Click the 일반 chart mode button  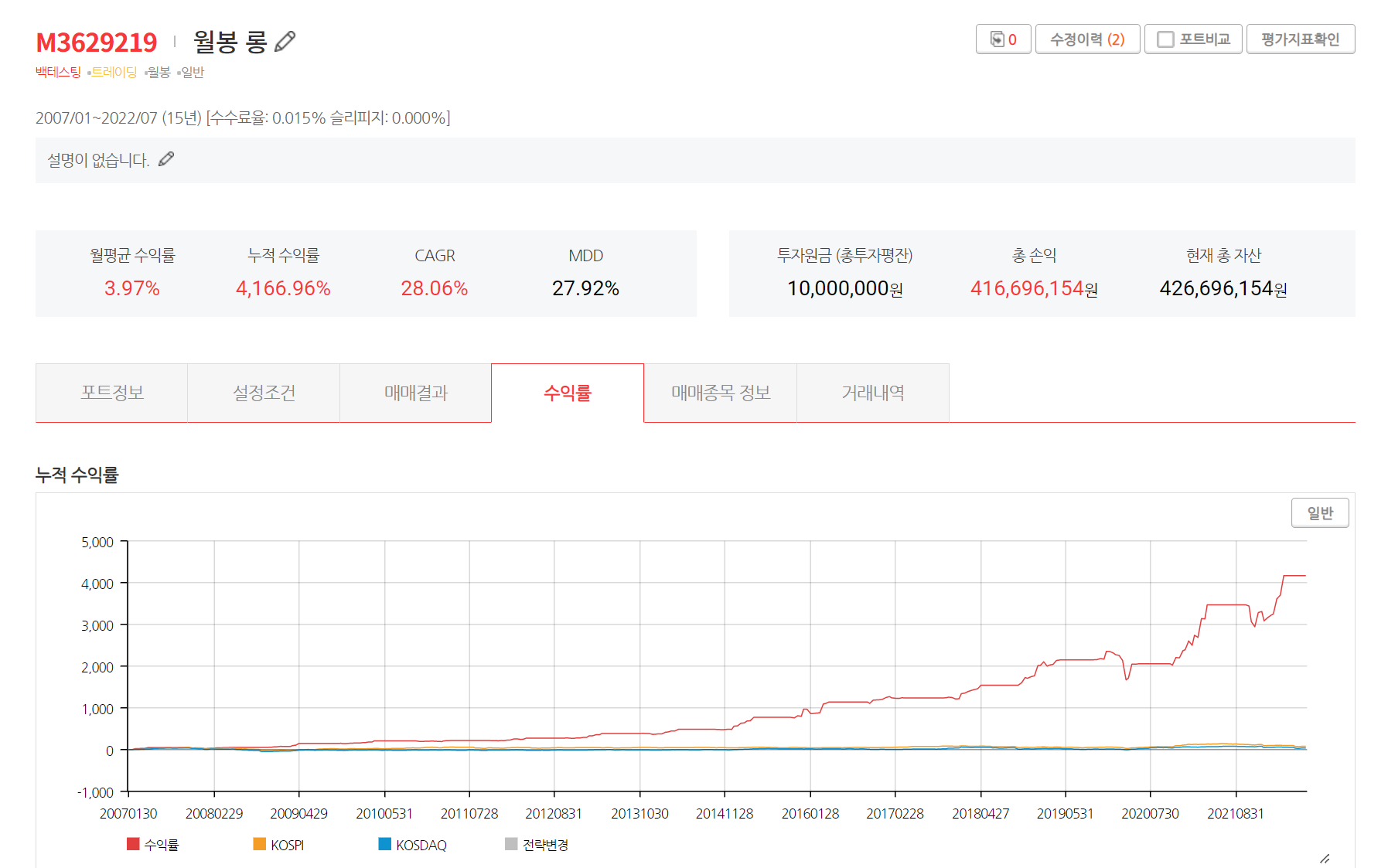1320,513
